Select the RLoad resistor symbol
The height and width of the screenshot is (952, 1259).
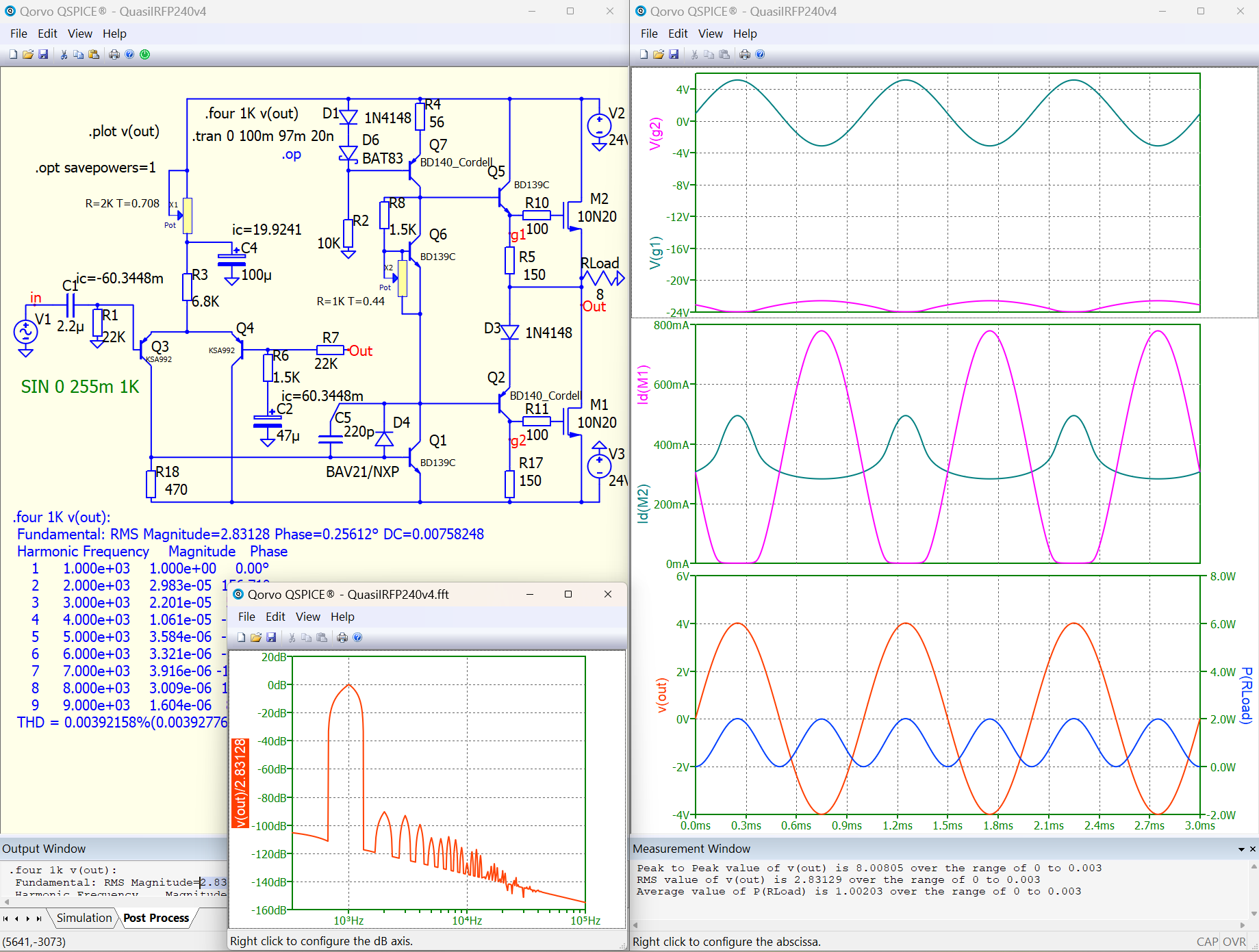tap(602, 278)
